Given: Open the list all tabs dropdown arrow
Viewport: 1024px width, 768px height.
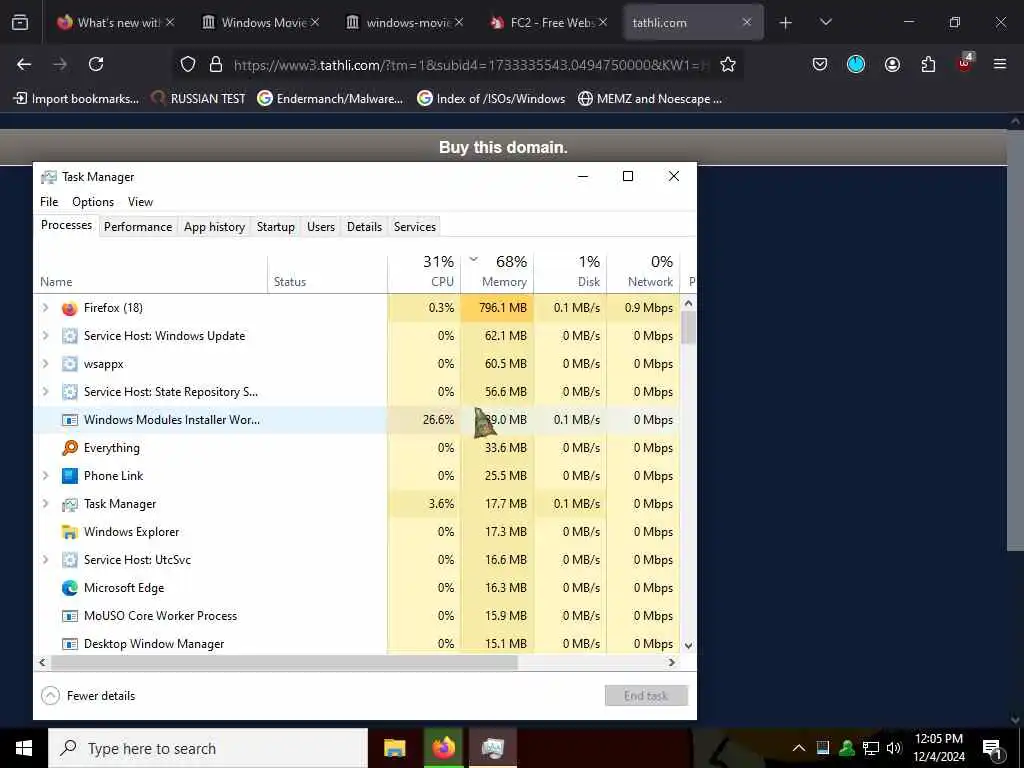Looking at the screenshot, I should coord(825,22).
